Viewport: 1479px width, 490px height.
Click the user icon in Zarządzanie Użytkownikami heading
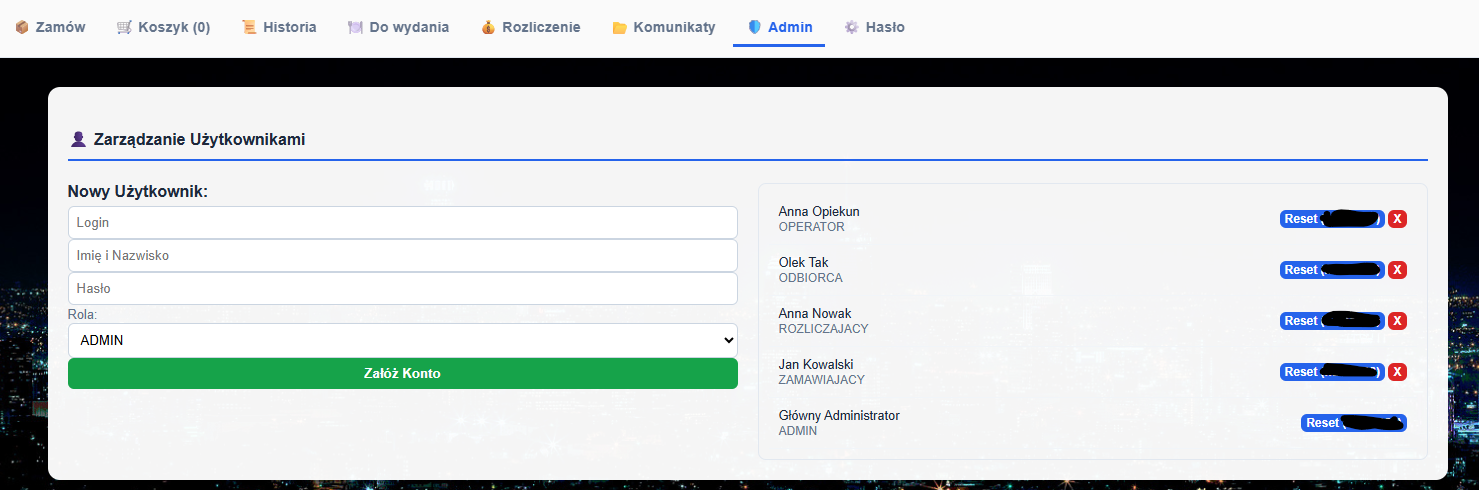tap(78, 139)
